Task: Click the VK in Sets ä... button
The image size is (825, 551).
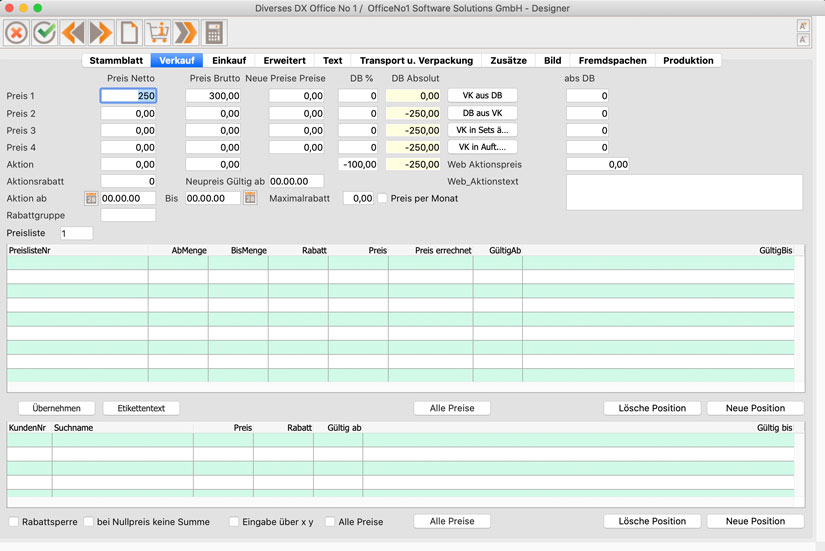Action: (x=482, y=129)
